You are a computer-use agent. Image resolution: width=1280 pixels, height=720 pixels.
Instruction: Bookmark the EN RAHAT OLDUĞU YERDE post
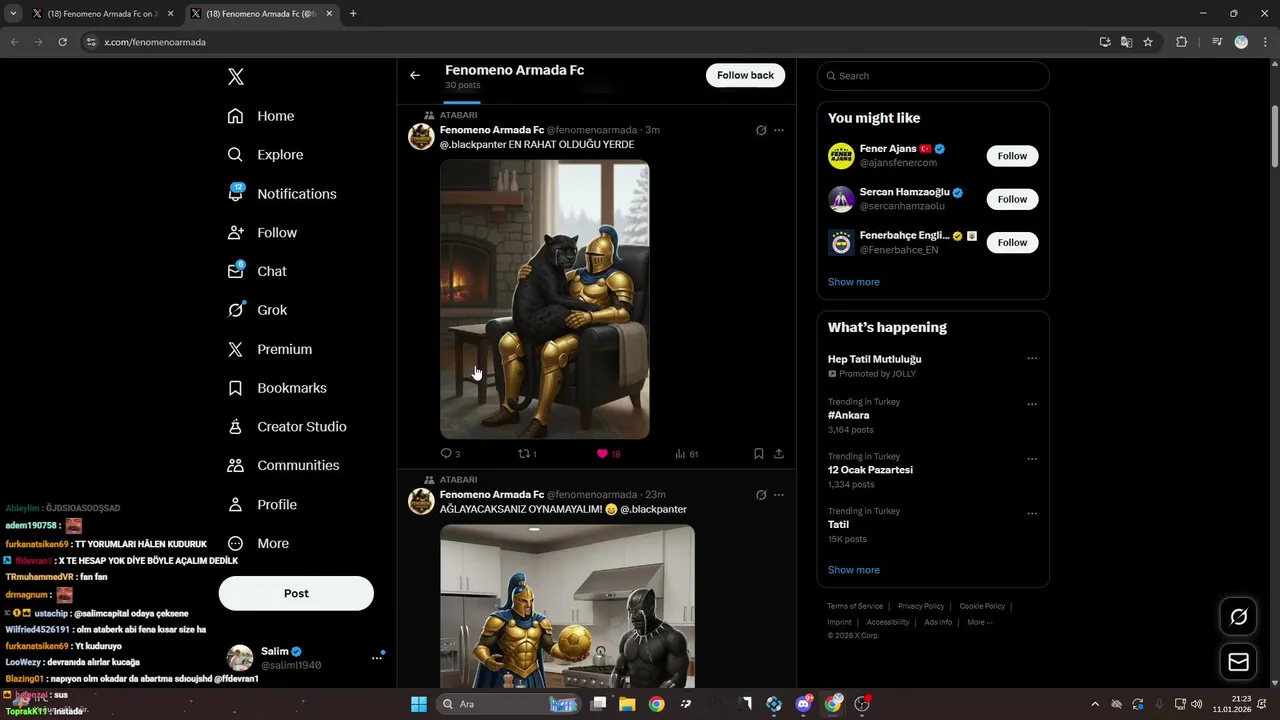pyautogui.click(x=759, y=454)
